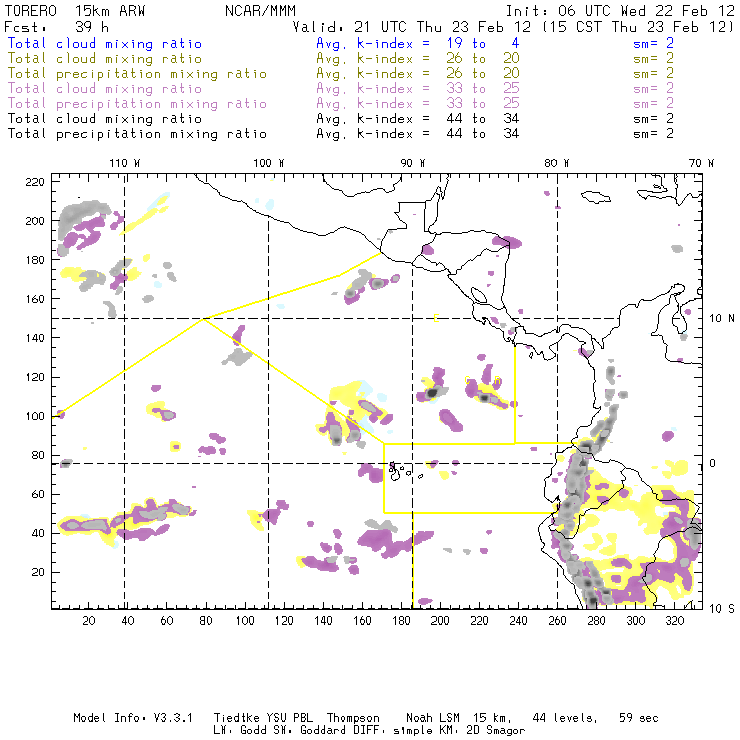
Task: Click 'sm= 2' on the black precipitation row
Action: coord(654,134)
